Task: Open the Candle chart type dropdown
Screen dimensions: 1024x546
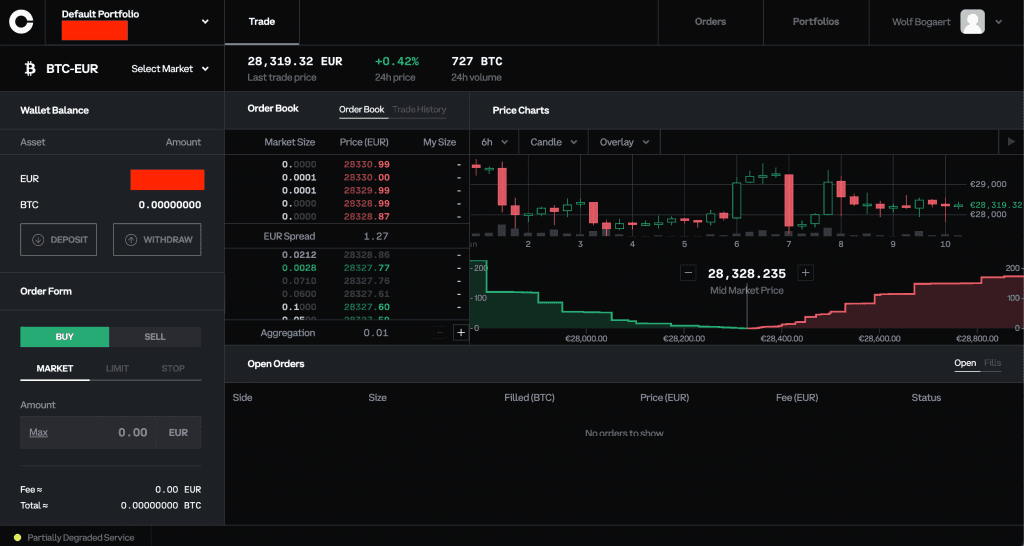Action: point(553,142)
